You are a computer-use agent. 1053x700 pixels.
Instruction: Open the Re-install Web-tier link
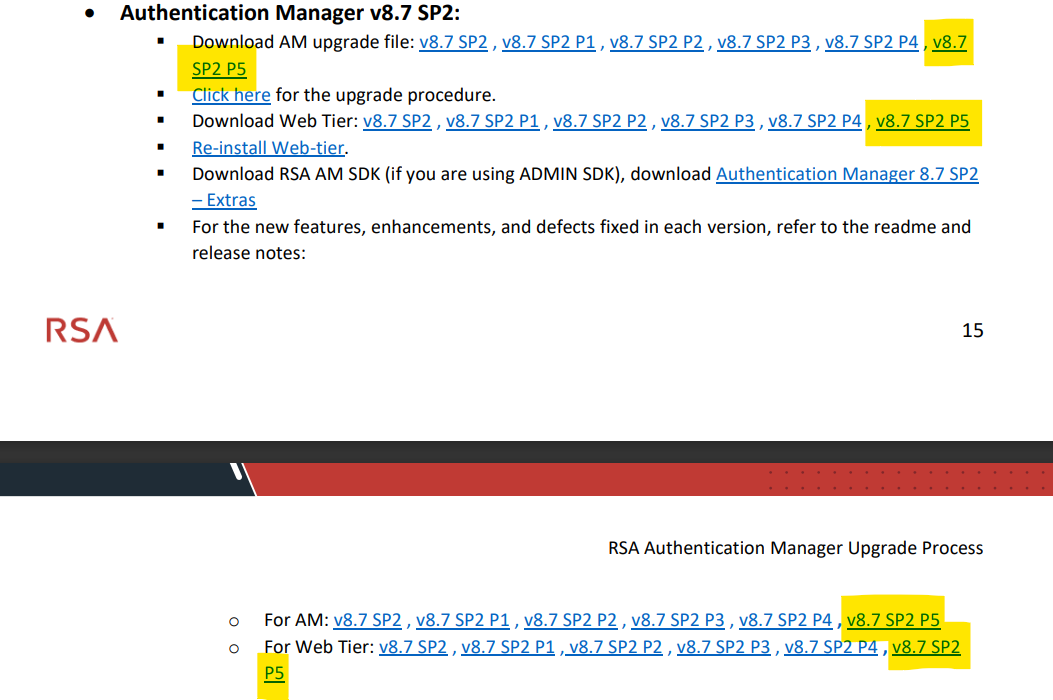(268, 148)
